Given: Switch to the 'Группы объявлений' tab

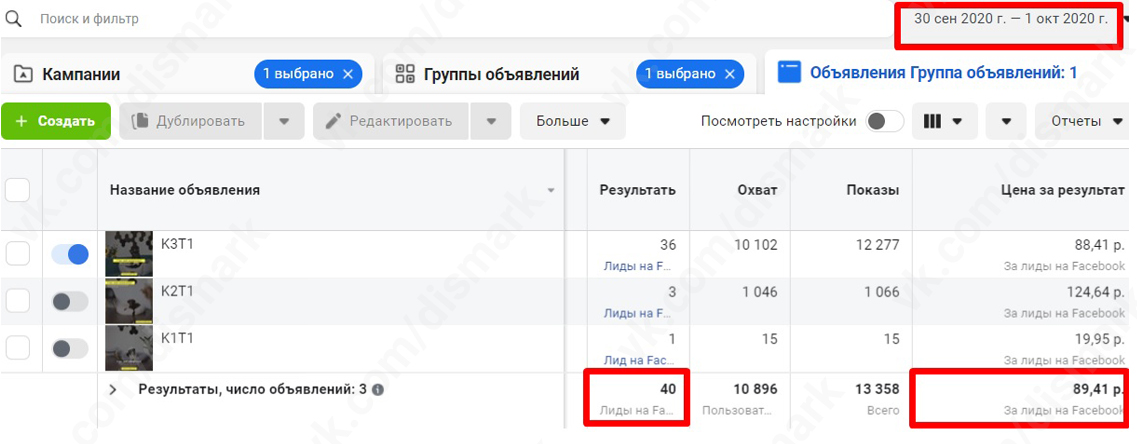Looking at the screenshot, I should tap(502, 74).
